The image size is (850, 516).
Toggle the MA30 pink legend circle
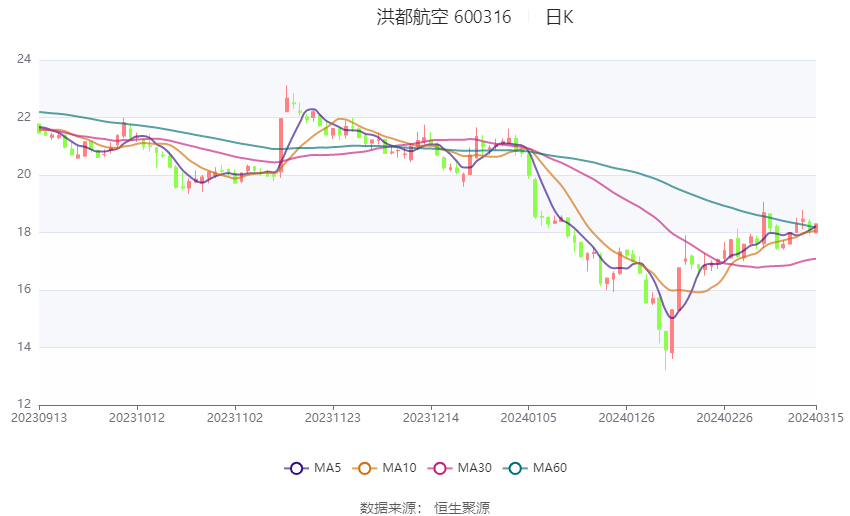(x=440, y=468)
